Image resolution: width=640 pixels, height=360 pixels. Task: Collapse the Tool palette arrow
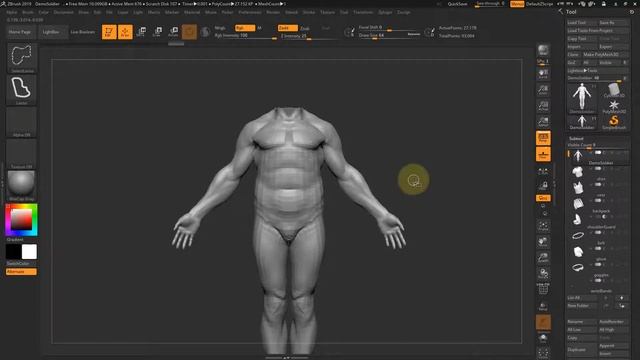[x=560, y=11]
